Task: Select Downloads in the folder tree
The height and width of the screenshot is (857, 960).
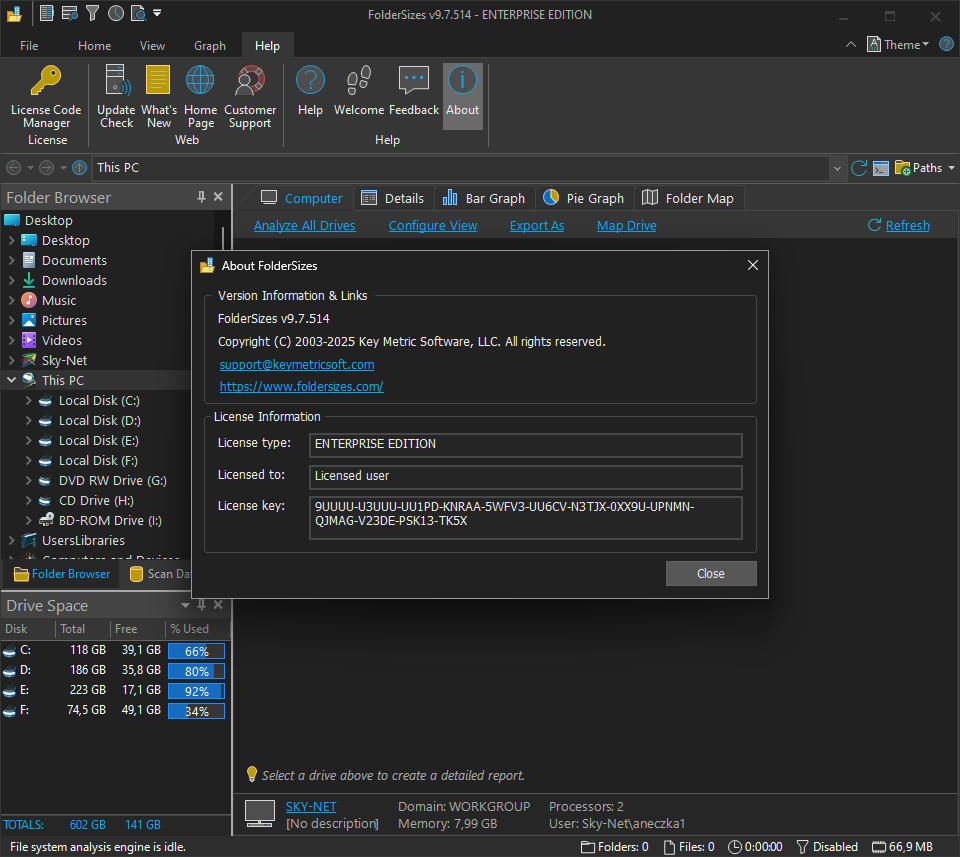Action: (x=74, y=280)
